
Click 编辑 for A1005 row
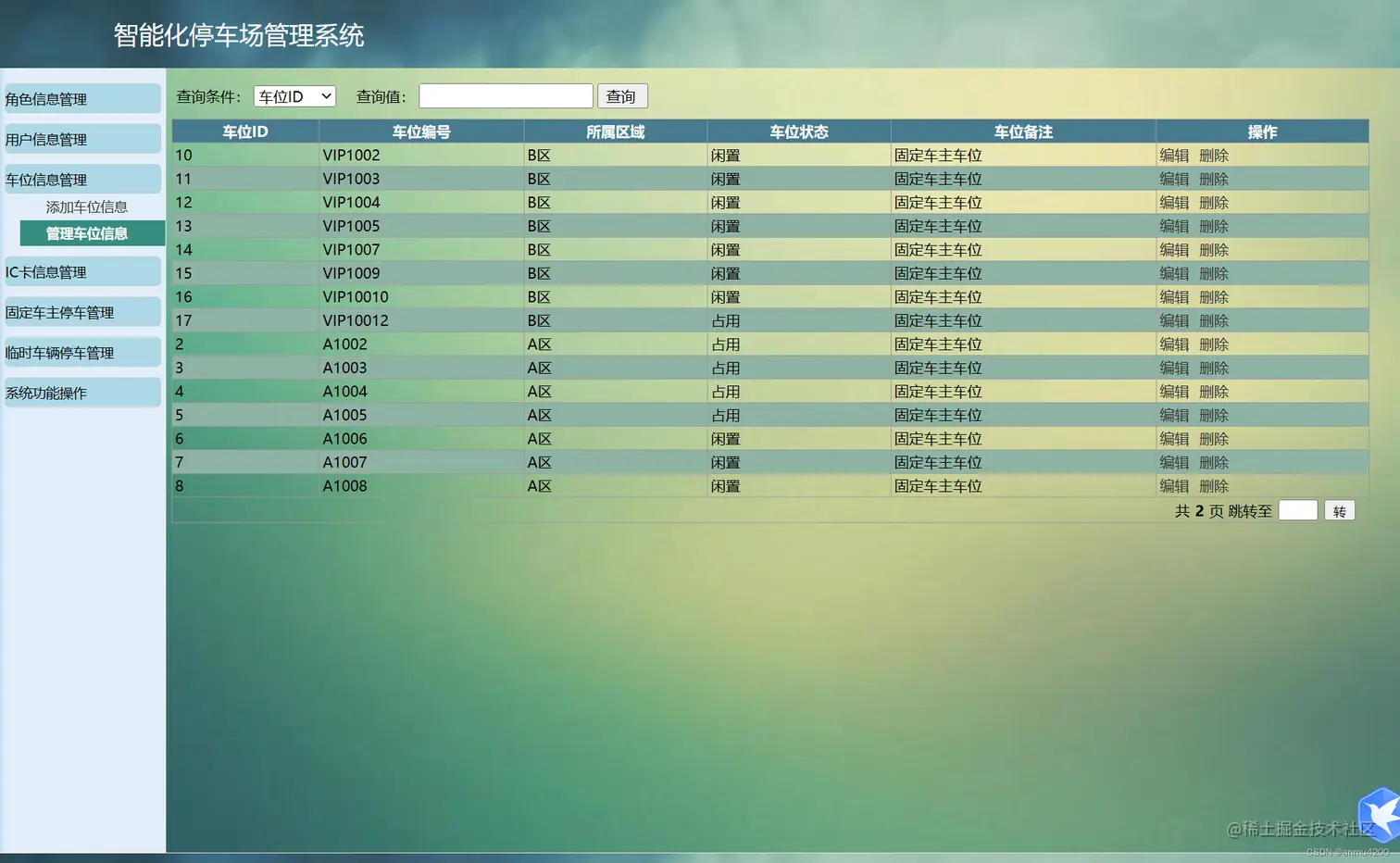(x=1174, y=415)
